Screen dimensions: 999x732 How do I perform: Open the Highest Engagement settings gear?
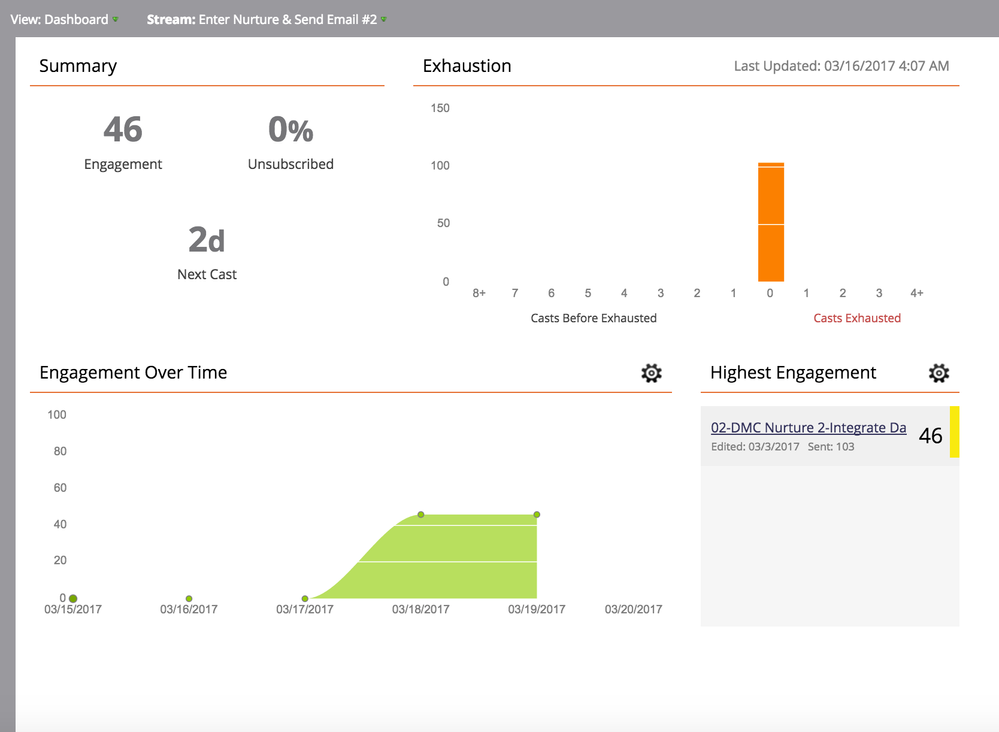(x=938, y=373)
